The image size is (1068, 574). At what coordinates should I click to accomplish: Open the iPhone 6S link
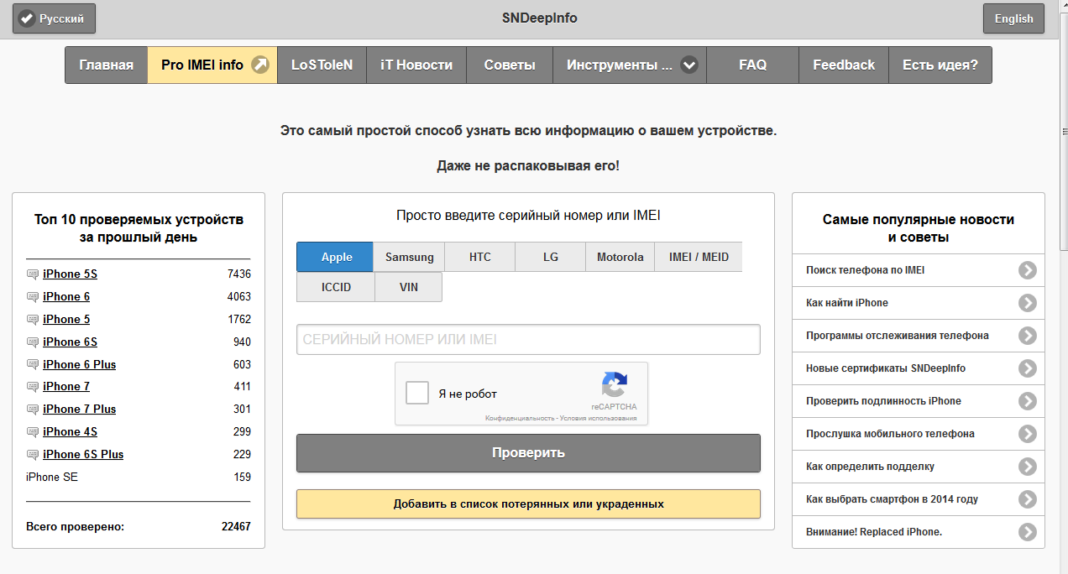tap(70, 342)
